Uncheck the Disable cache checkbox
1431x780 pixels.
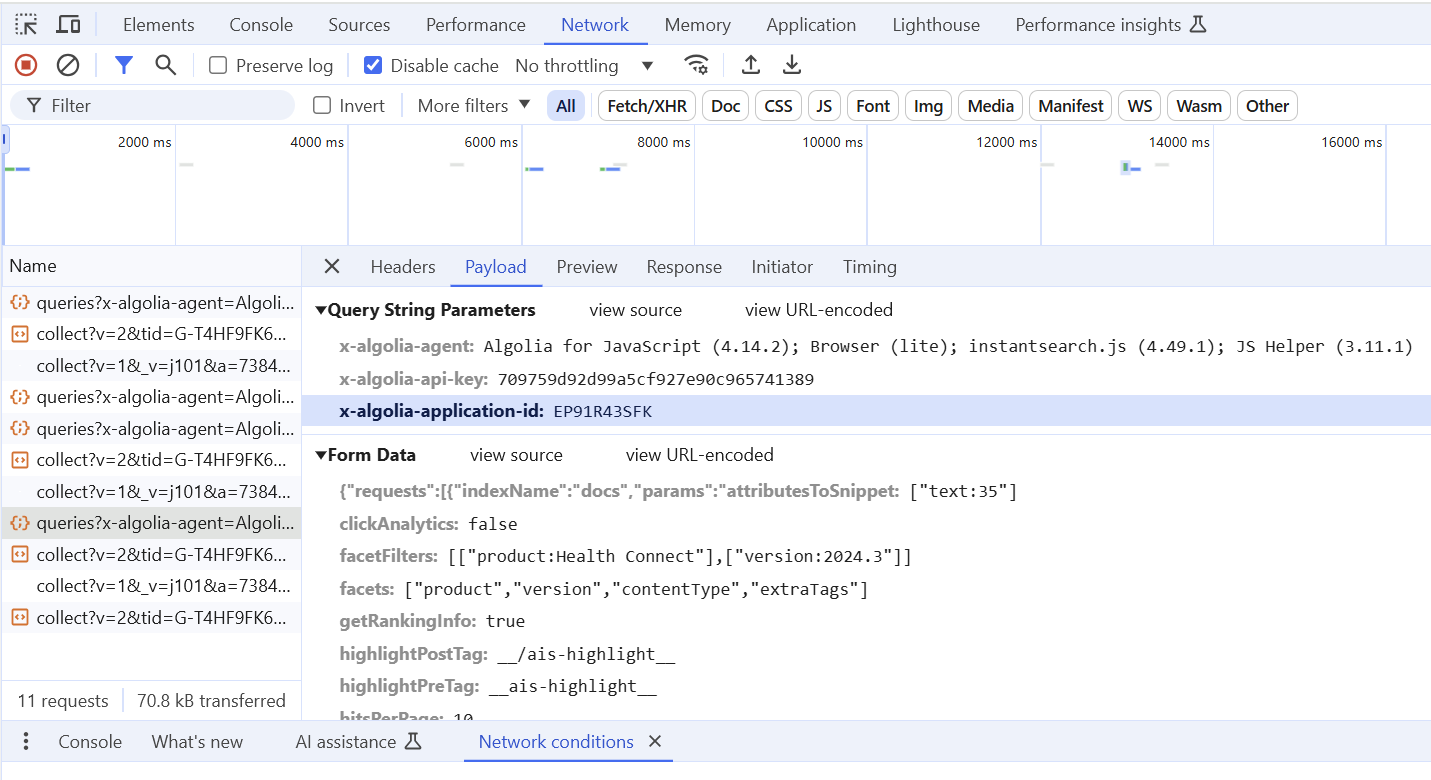373,65
